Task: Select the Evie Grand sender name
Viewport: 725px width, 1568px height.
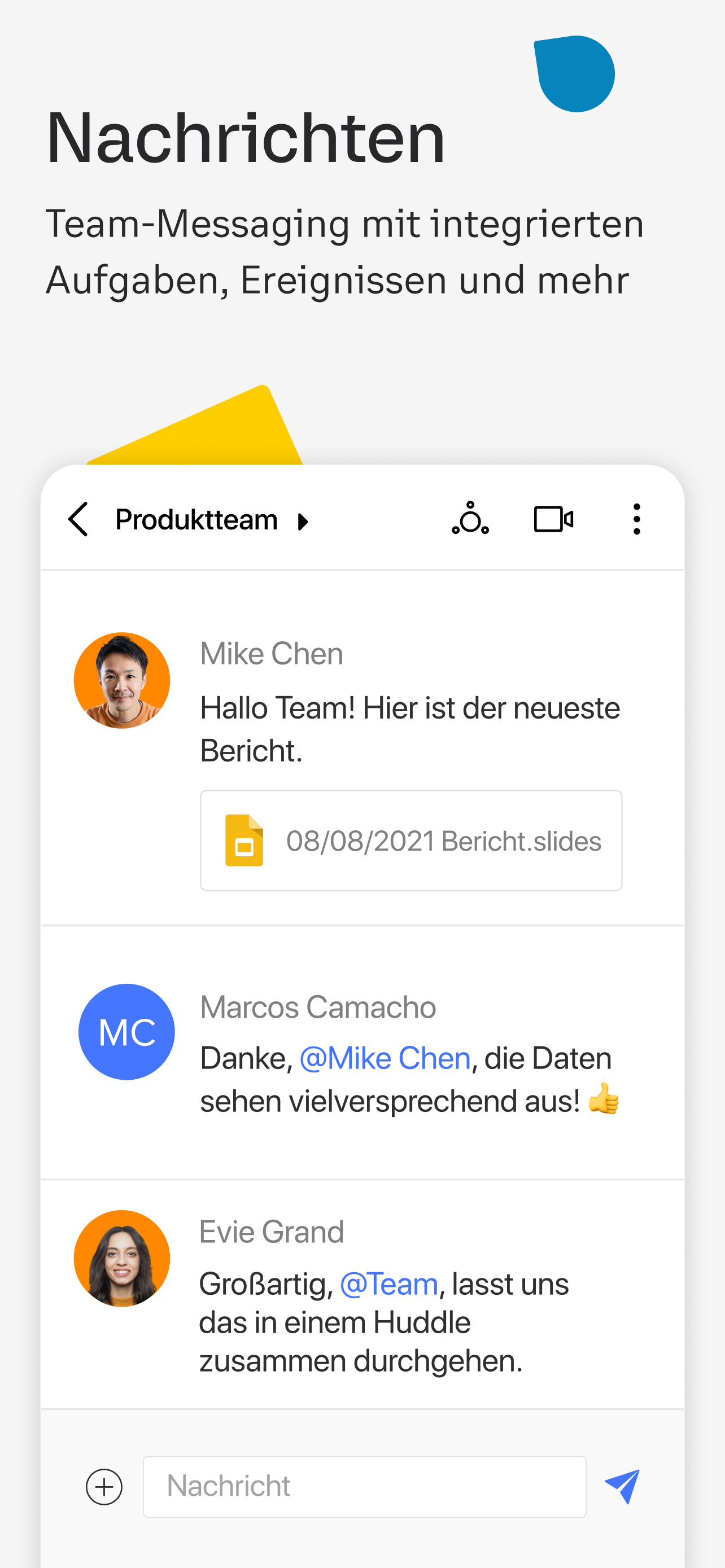Action: (x=272, y=1232)
